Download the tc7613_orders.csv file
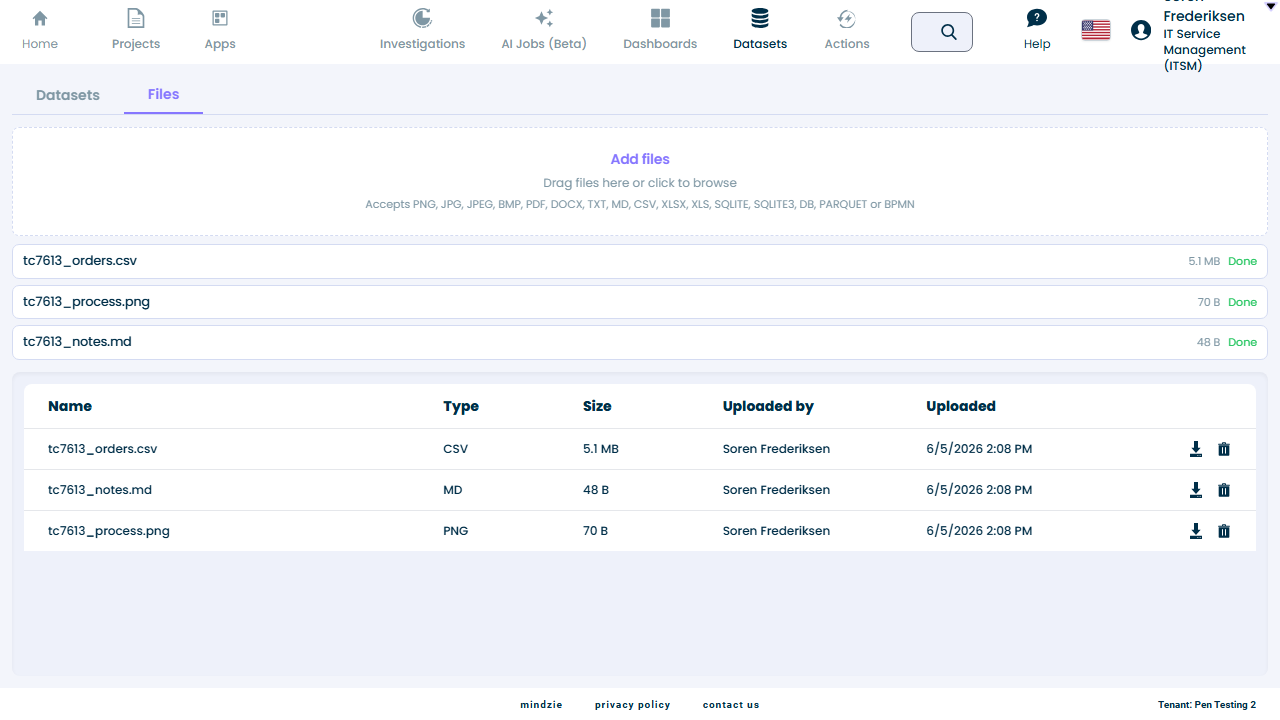This screenshot has width=1280, height=720. tap(1195, 449)
